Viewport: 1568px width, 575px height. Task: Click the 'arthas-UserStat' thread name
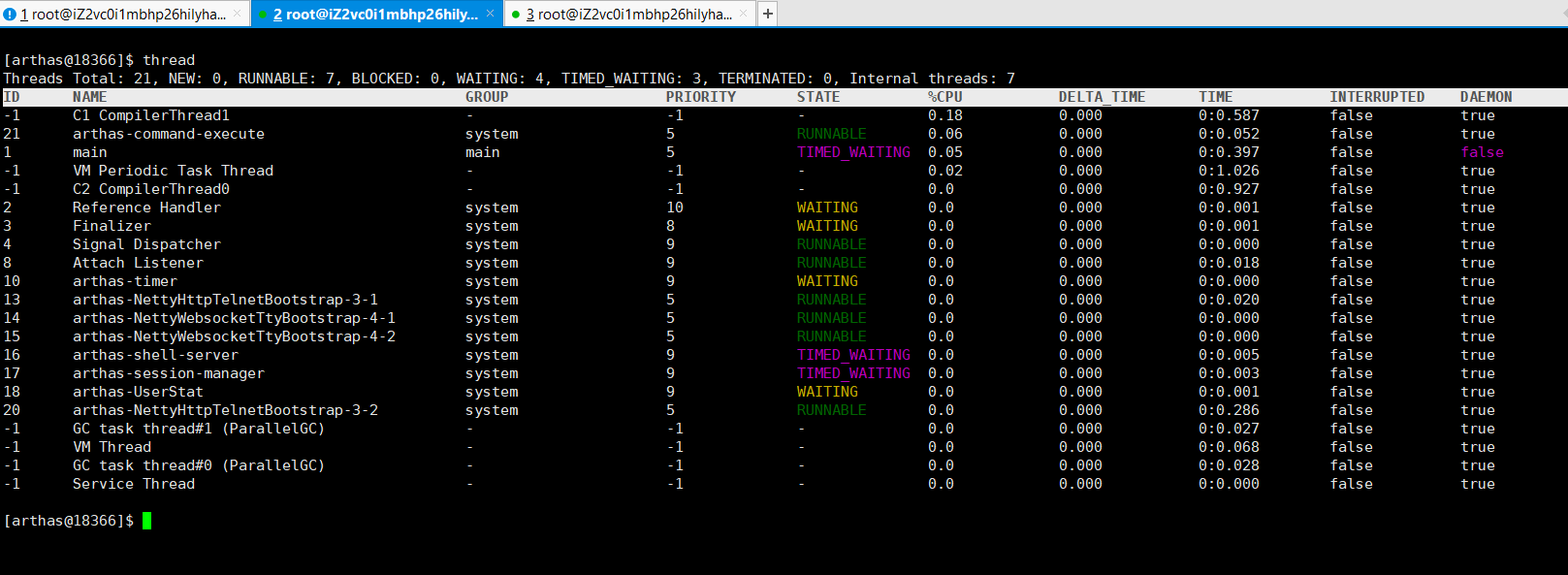point(138,392)
